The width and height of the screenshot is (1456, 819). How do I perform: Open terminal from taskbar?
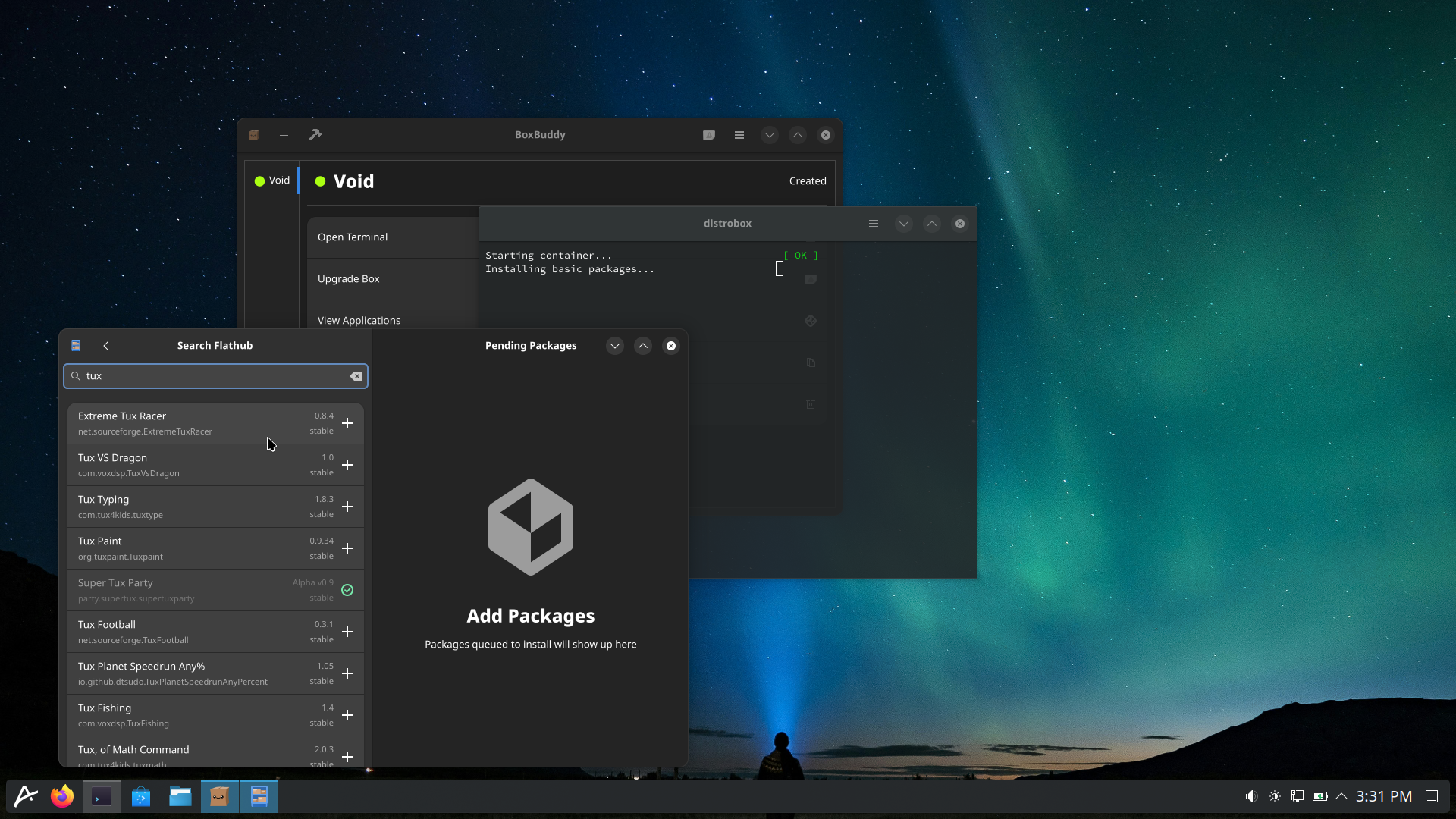pos(102,796)
